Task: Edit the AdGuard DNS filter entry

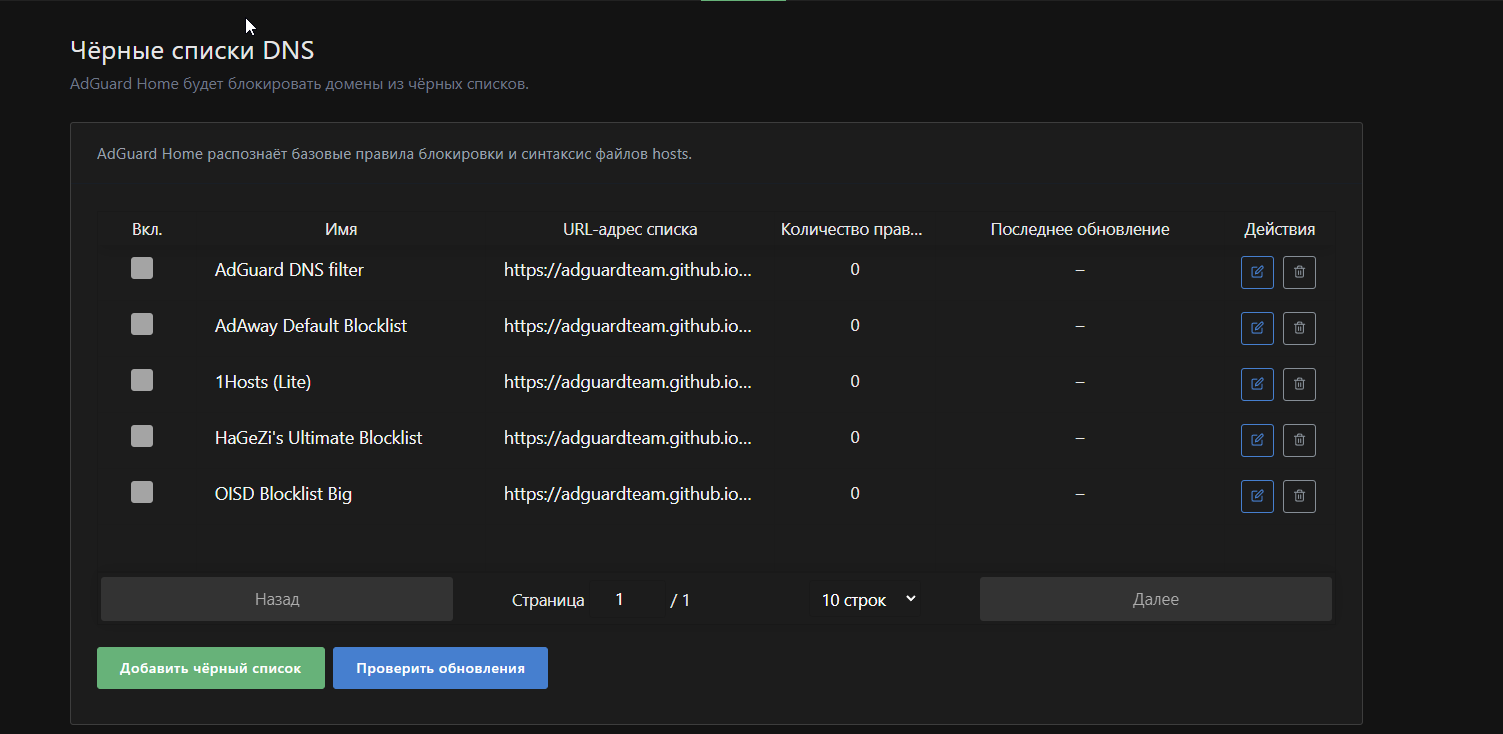Action: (1257, 272)
